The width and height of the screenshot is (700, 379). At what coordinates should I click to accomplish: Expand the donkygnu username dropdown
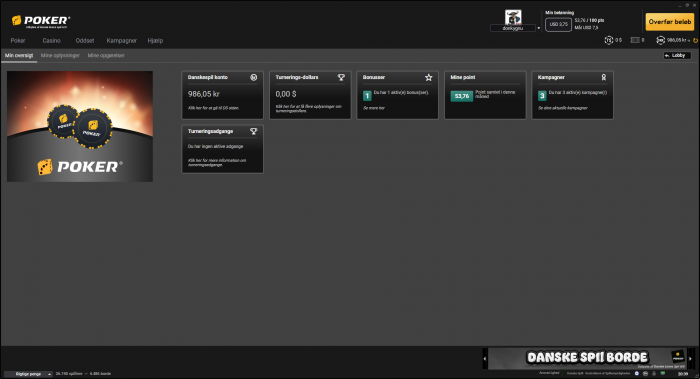(x=538, y=28)
